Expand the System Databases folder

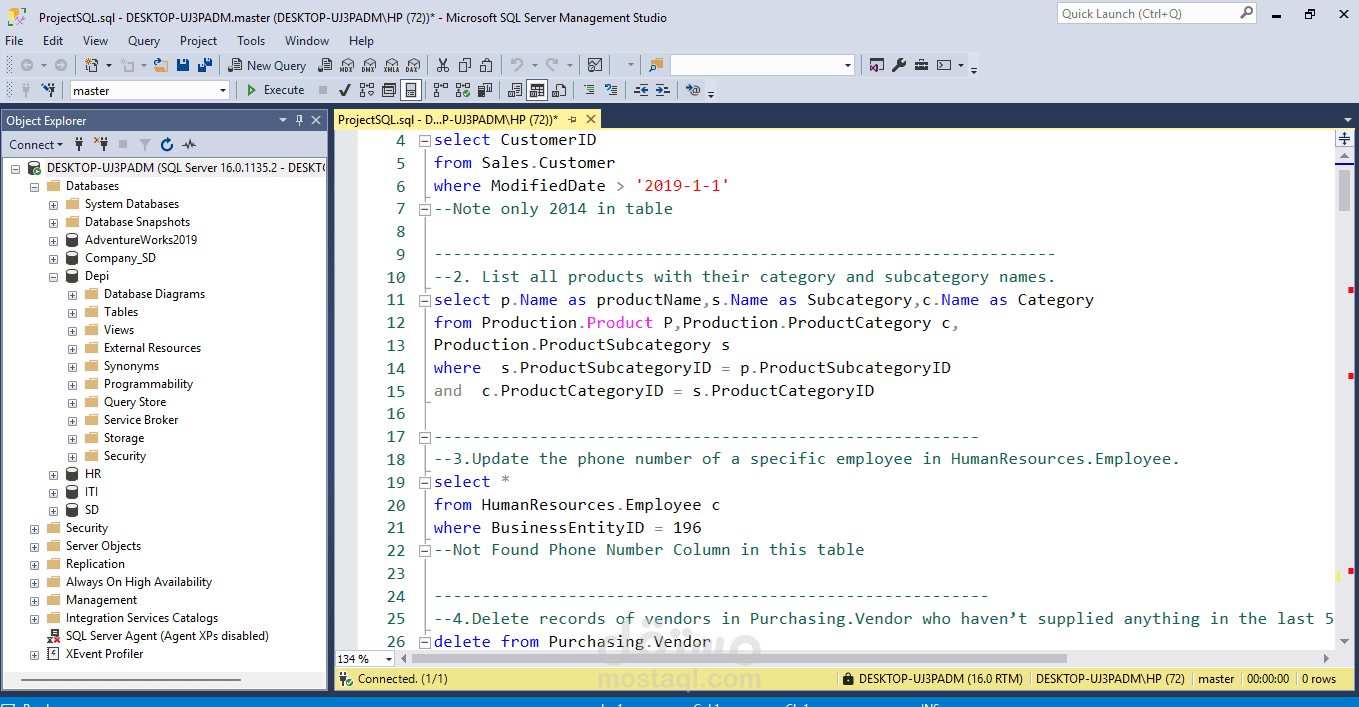(x=54, y=204)
